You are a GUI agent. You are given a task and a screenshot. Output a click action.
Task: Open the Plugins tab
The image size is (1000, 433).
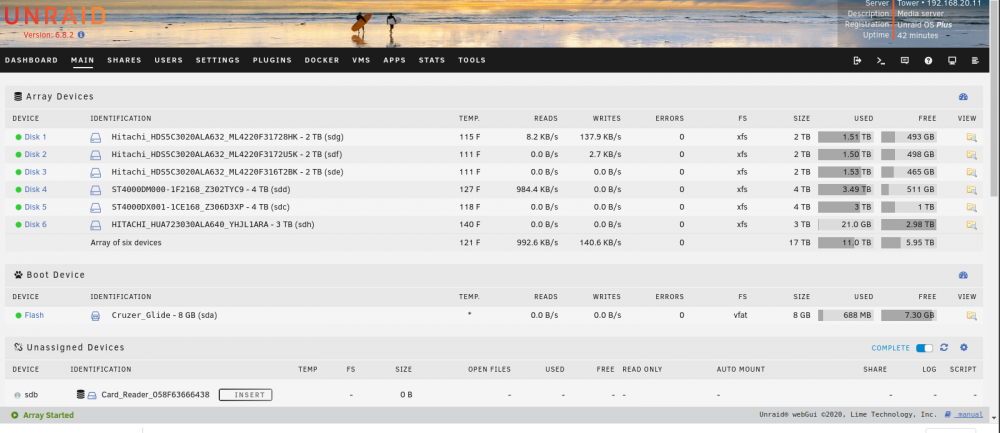[272, 60]
